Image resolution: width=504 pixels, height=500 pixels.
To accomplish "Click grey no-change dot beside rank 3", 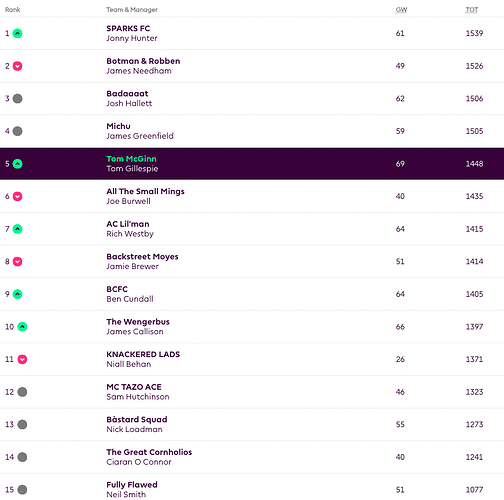I will click(17, 99).
